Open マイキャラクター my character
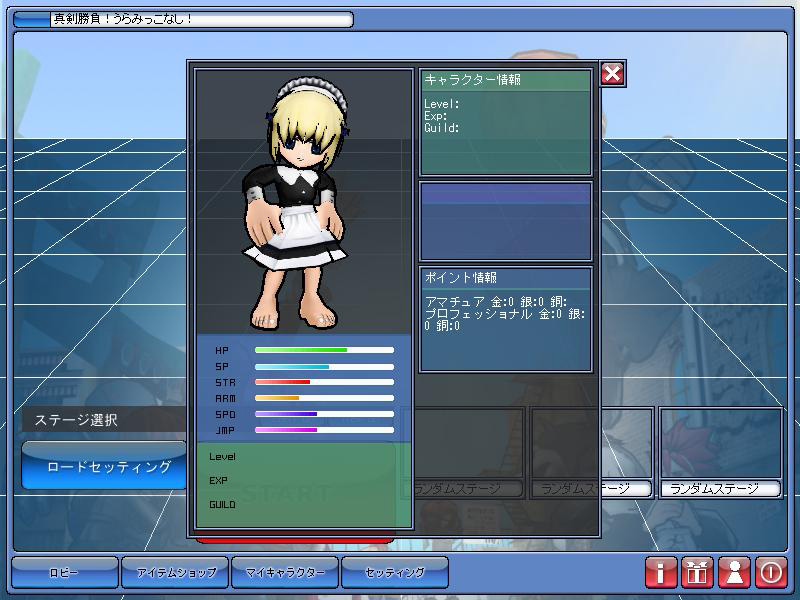This screenshot has height=600, width=800. coord(285,572)
